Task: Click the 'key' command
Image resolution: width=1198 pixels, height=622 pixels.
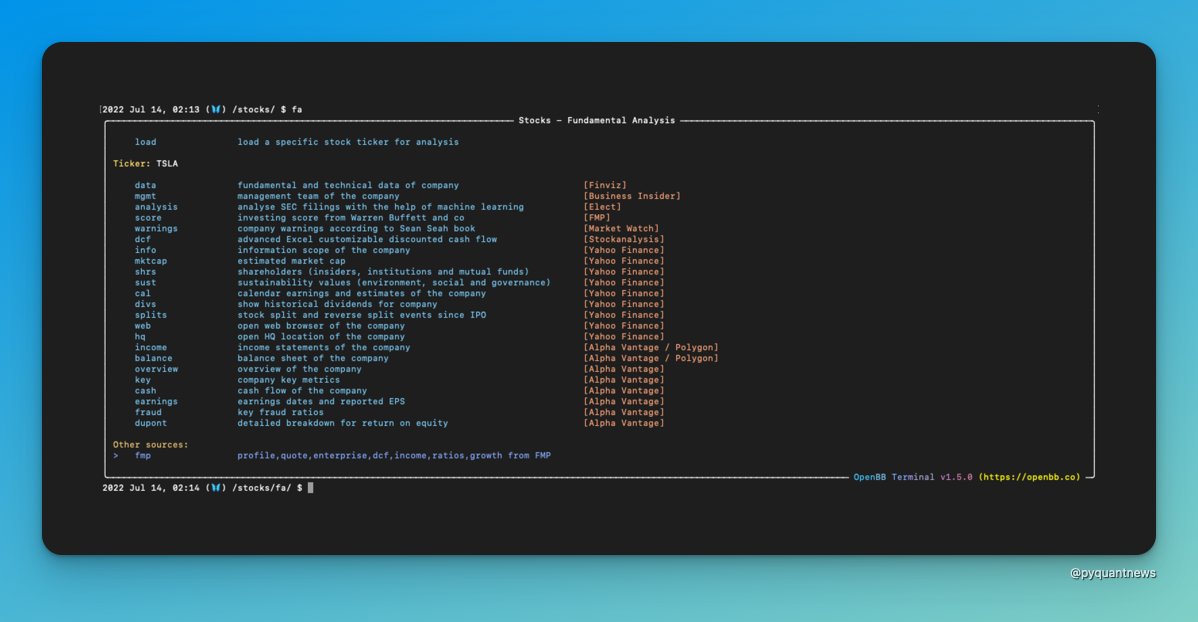Action: [143, 380]
